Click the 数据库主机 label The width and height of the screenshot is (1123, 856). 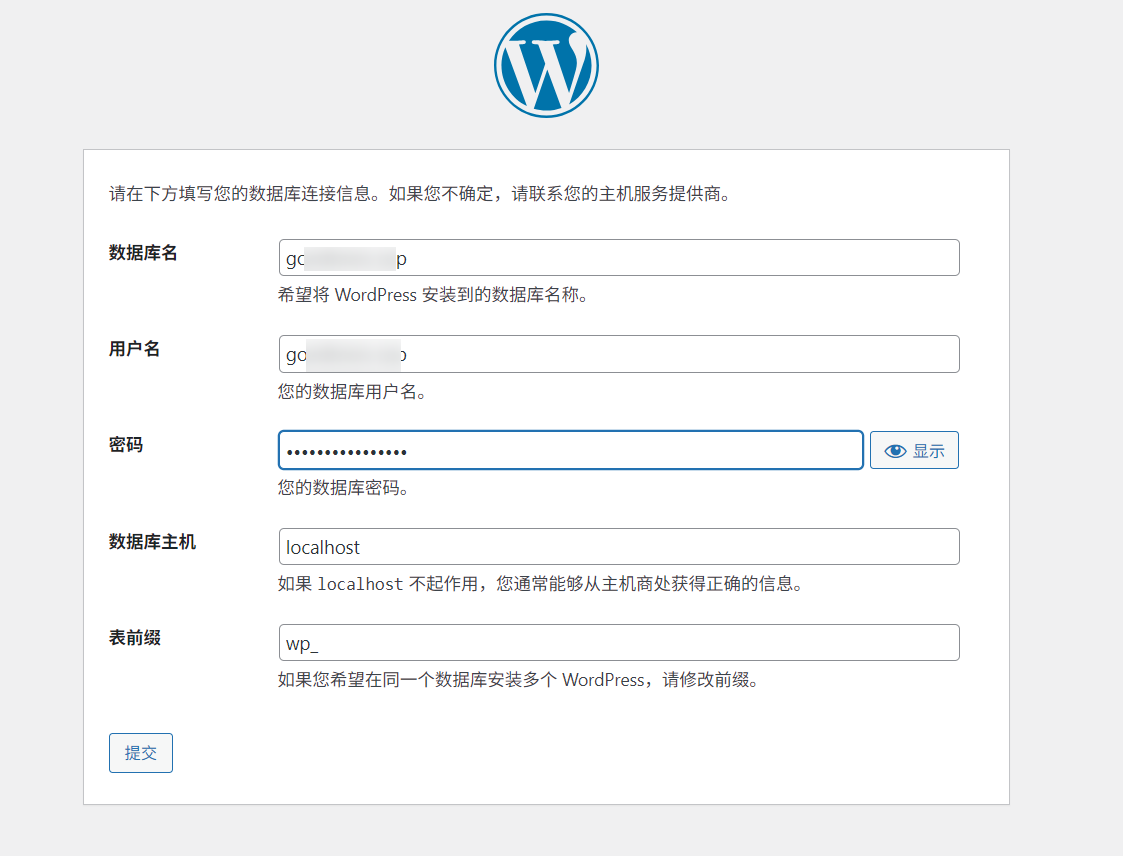pos(152,542)
